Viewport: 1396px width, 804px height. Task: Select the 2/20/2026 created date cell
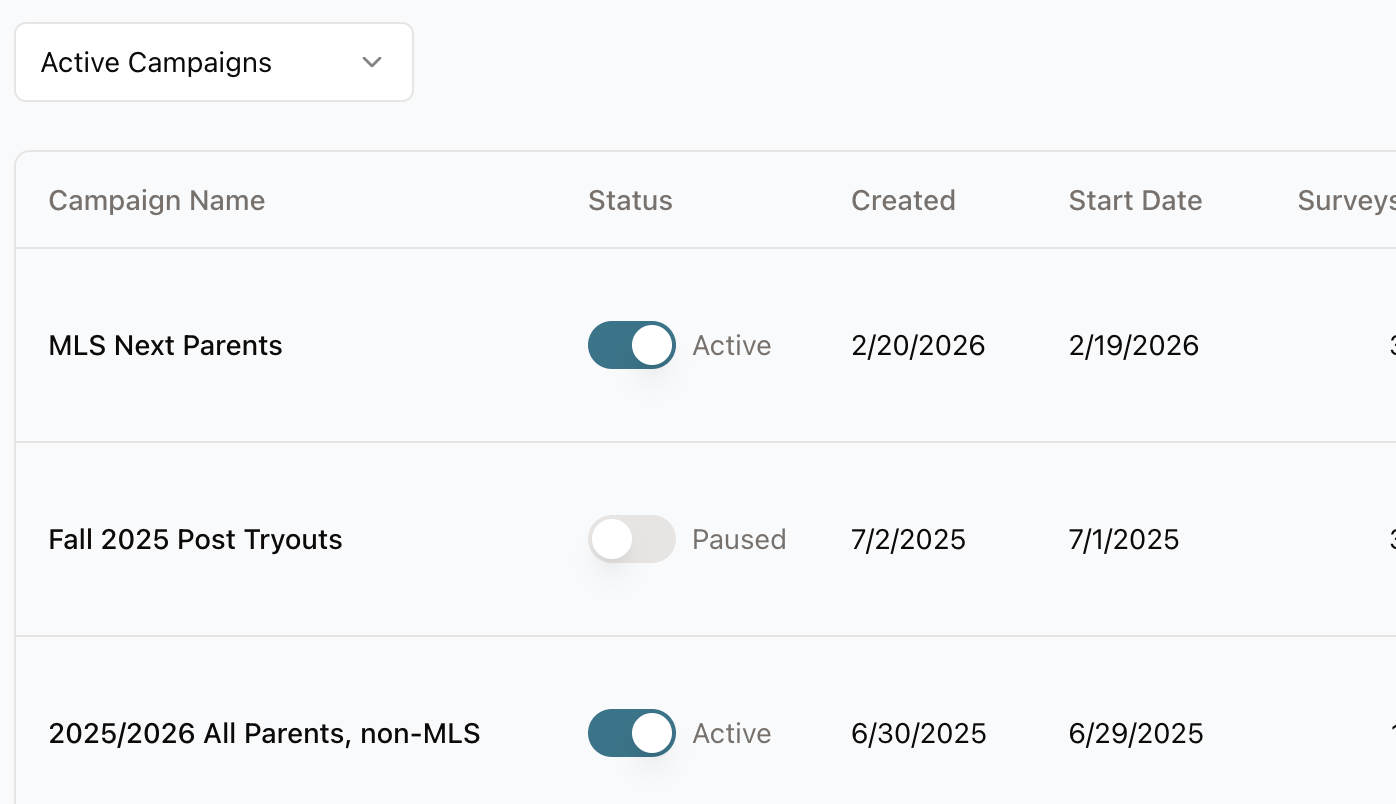[918, 345]
